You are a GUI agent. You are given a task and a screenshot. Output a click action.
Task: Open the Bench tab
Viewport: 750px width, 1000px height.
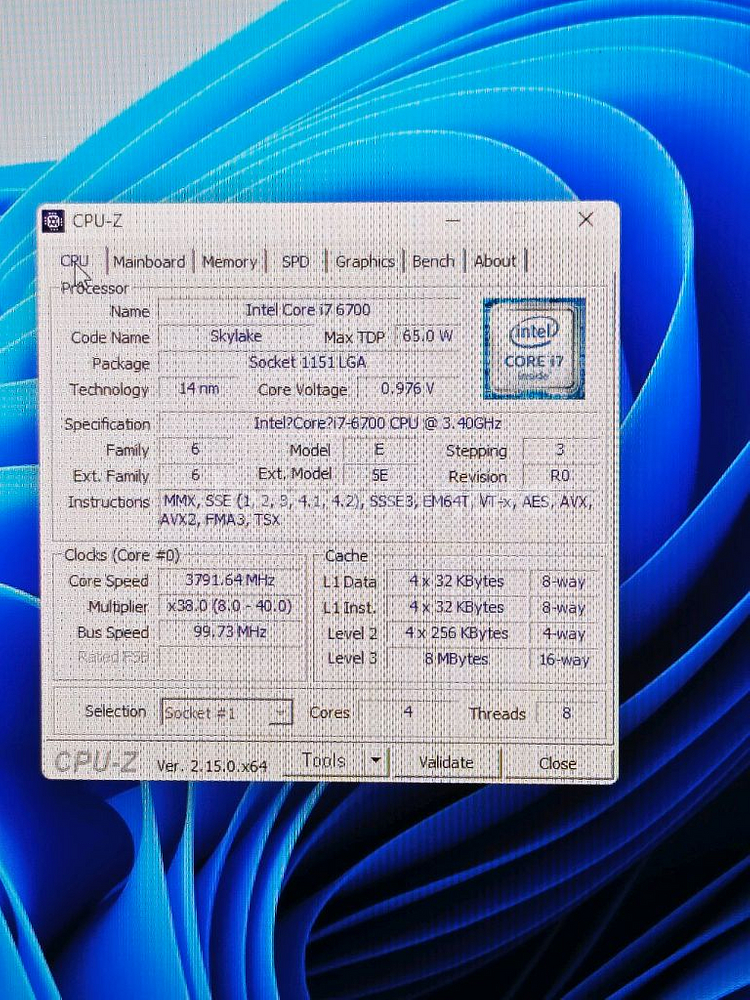tap(433, 261)
